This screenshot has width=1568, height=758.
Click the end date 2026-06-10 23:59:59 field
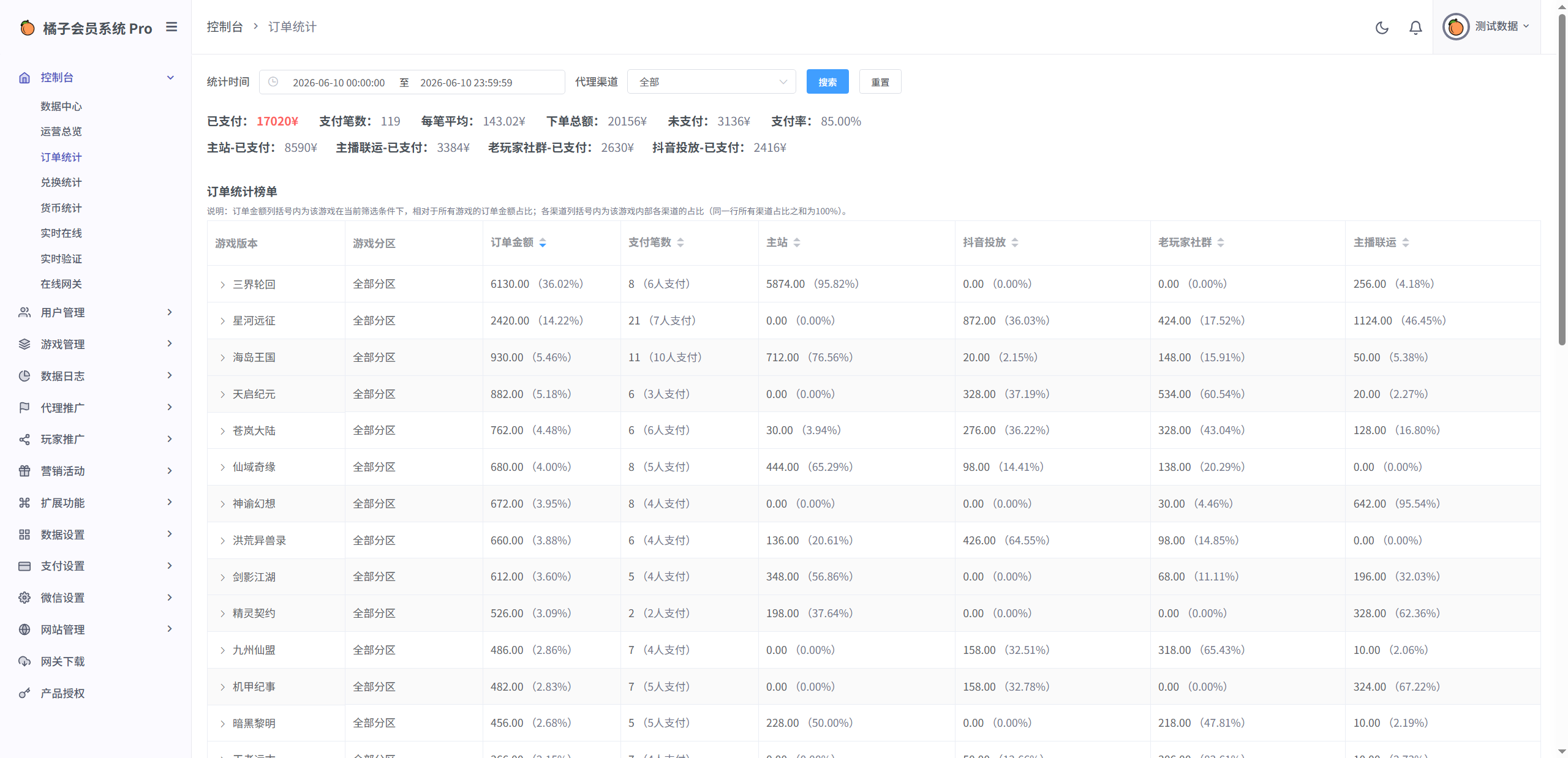point(466,83)
